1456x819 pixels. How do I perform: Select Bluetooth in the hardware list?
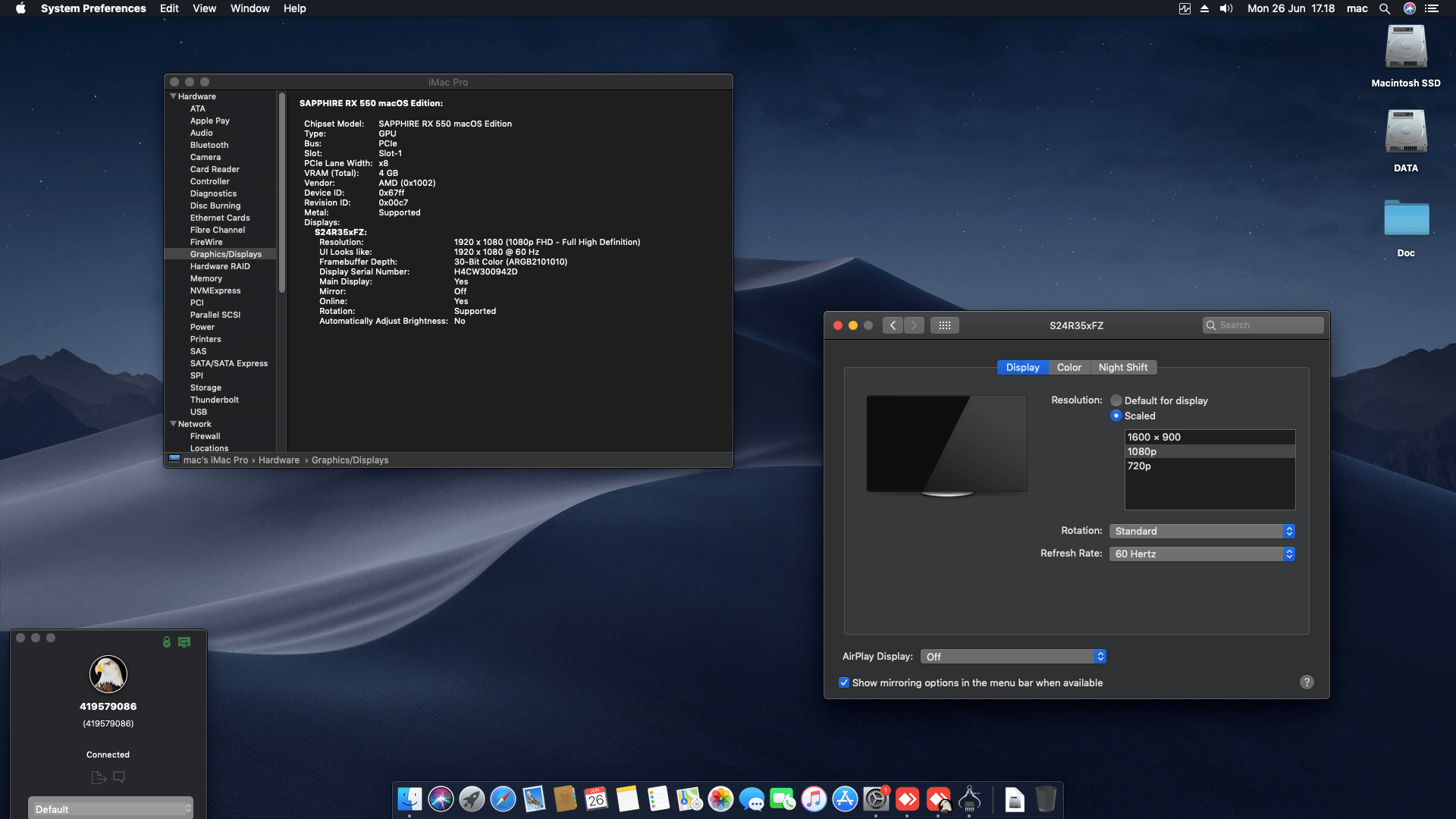click(x=209, y=145)
